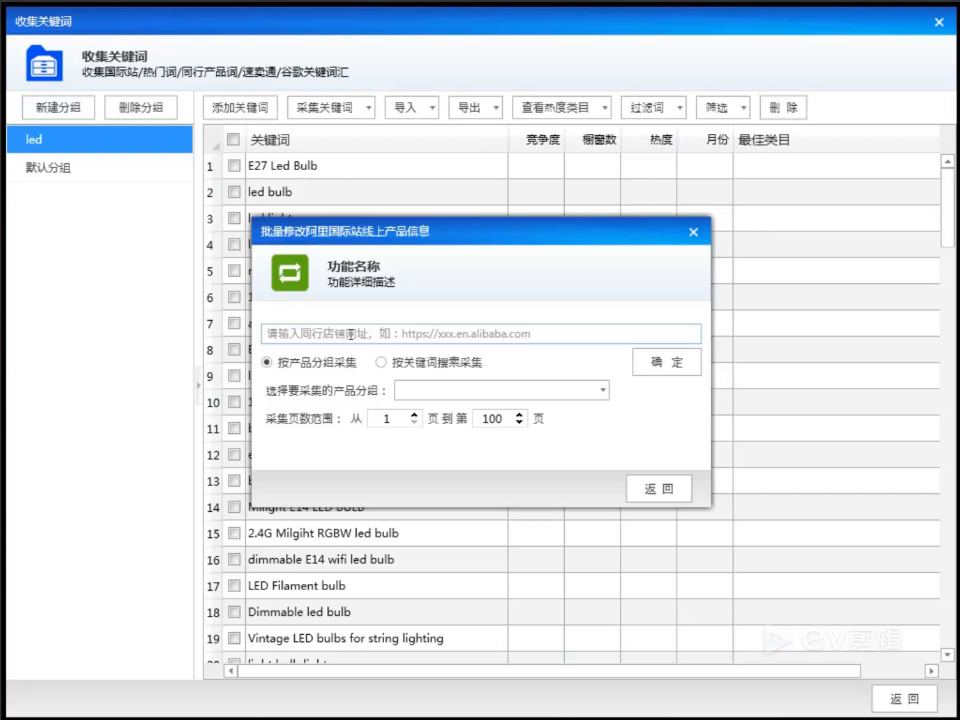Open 筛选 dropdown
The height and width of the screenshot is (720, 960).
tap(722, 108)
